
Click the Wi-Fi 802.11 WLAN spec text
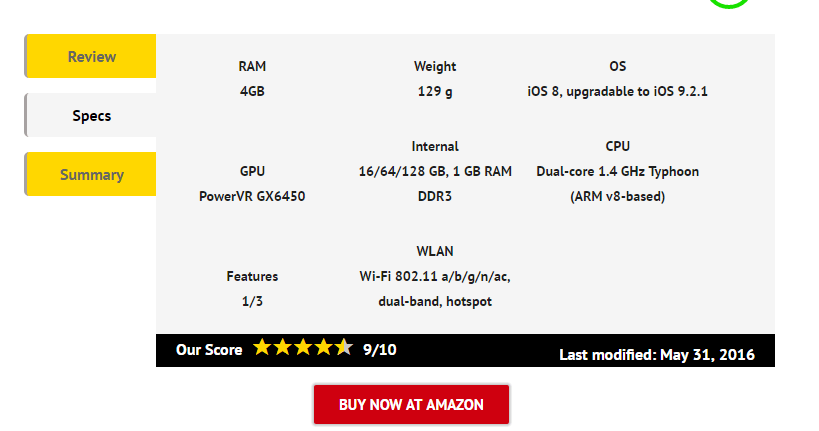click(x=435, y=276)
